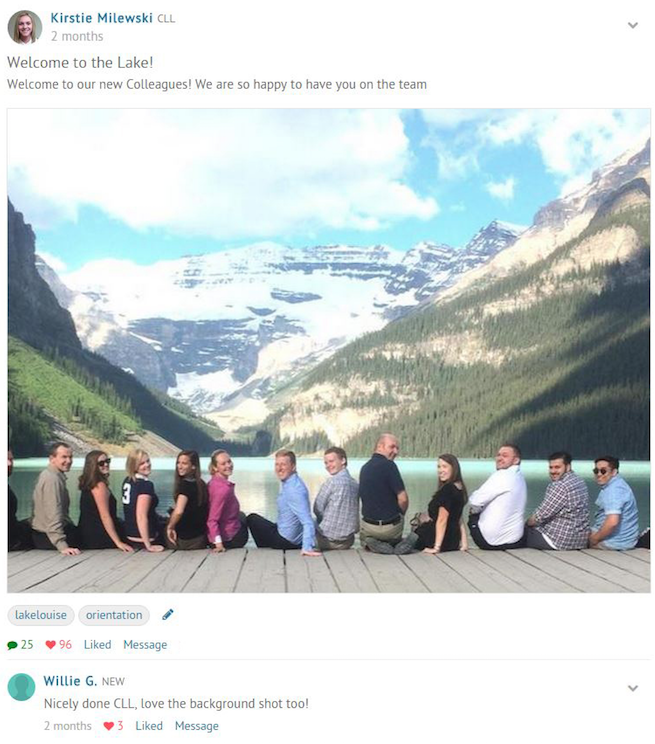Open Kirstie Milewski's profile avatar
The width and height of the screenshot is (655, 744).
click(25, 27)
